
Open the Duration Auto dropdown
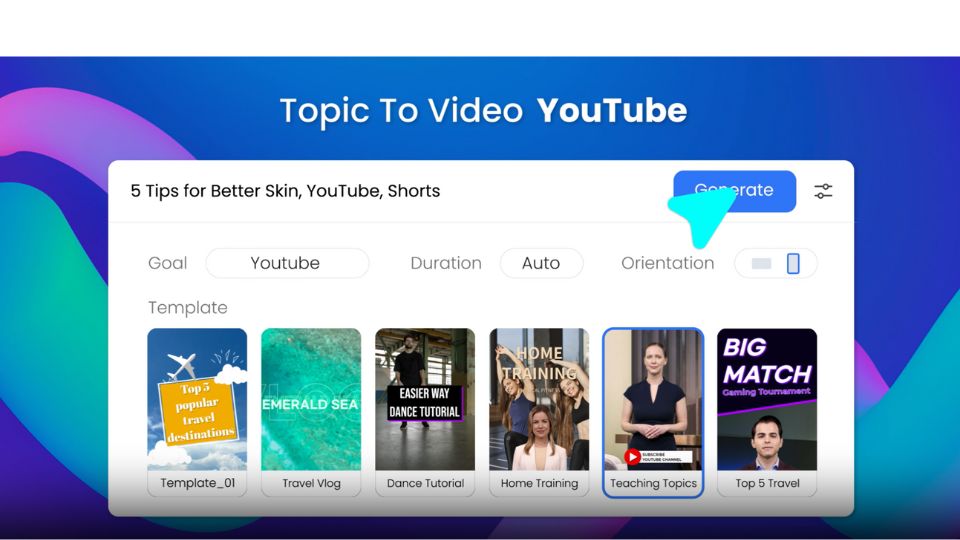541,263
